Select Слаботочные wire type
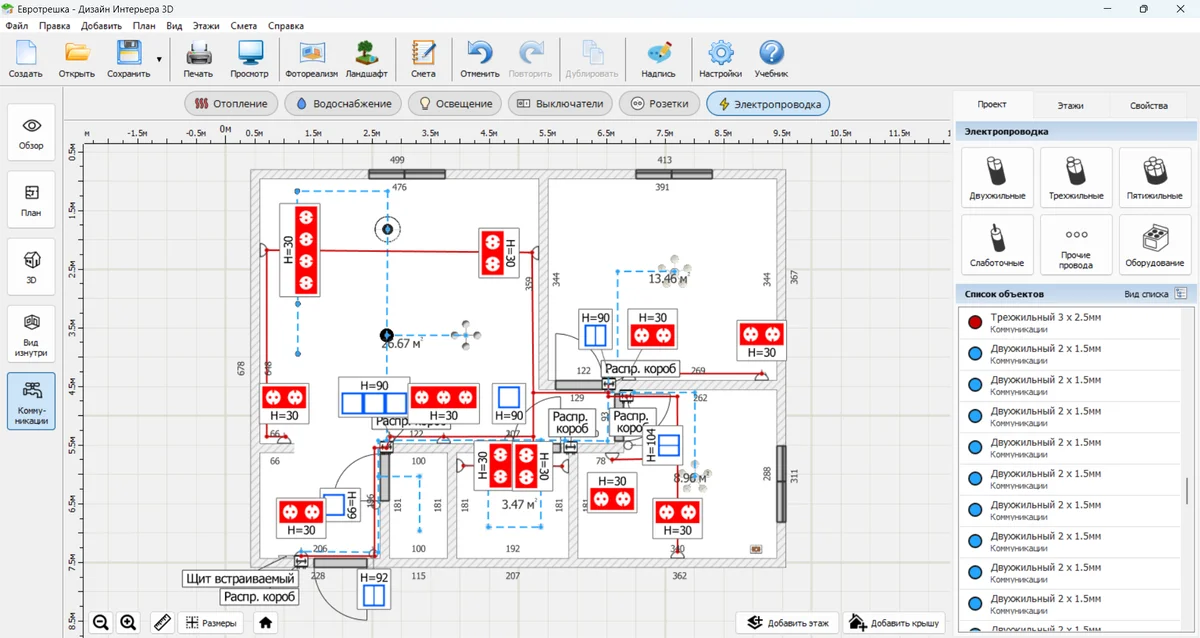 click(996, 245)
